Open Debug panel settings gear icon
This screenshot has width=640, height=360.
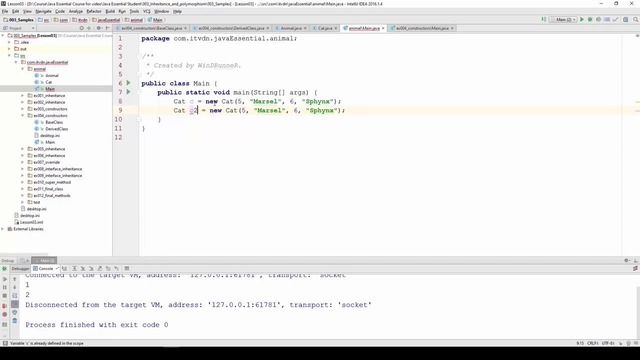tap(627, 260)
